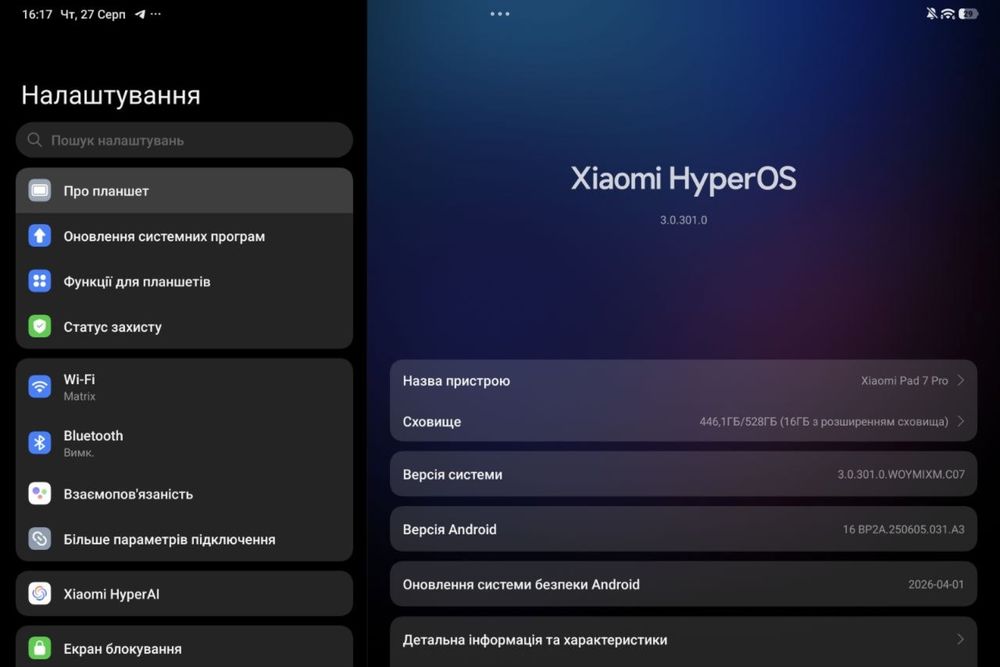
Task: Expand the Сховище row chevron
Action: [960, 421]
